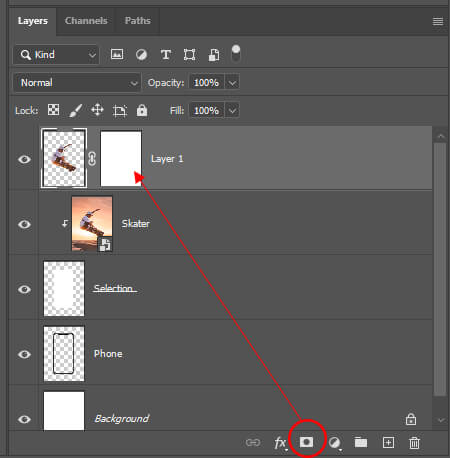450x458 pixels.
Task: Delete layer with the trash icon
Action: tap(414, 443)
